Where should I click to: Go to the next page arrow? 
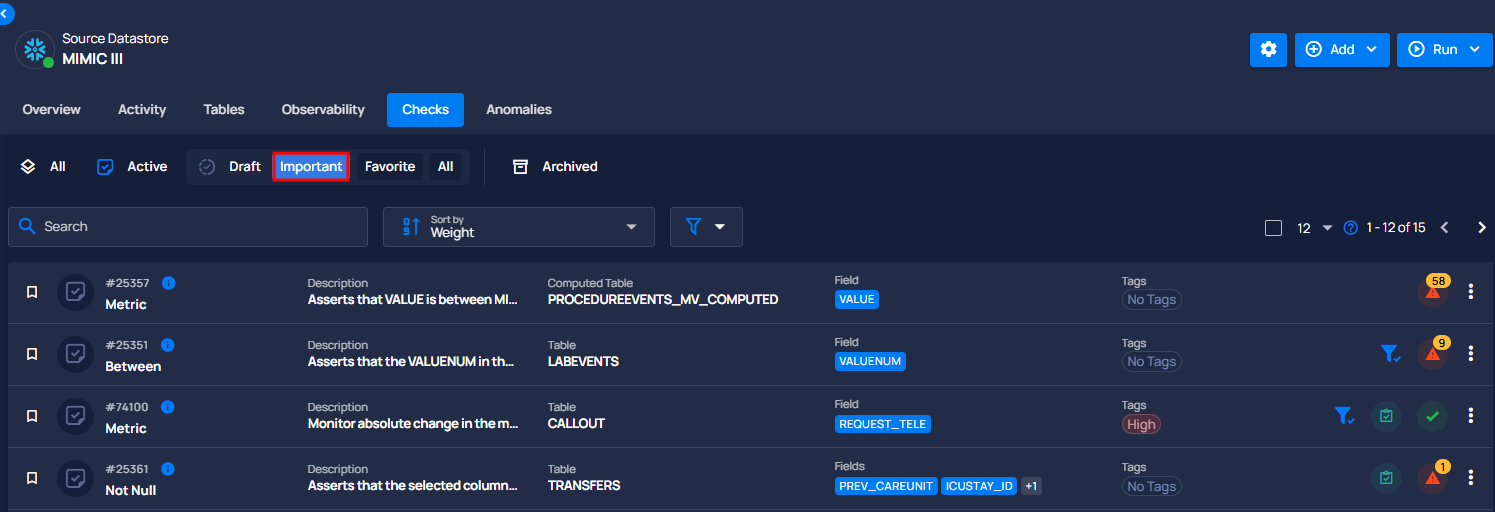click(1482, 228)
